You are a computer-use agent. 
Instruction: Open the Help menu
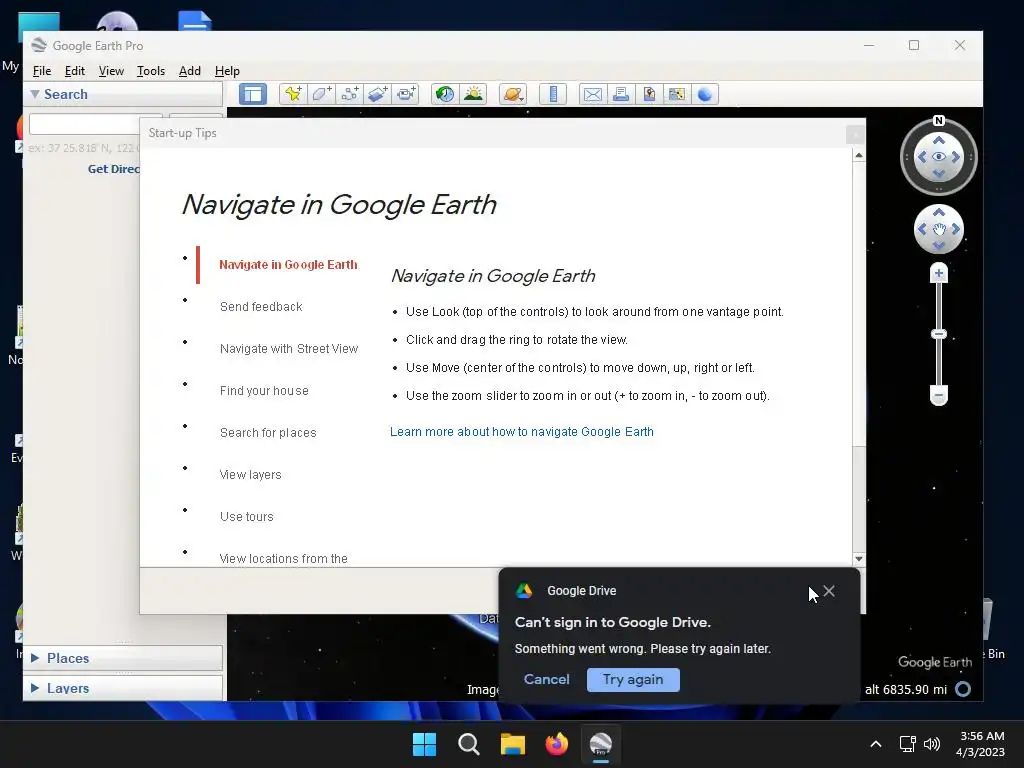pos(227,71)
